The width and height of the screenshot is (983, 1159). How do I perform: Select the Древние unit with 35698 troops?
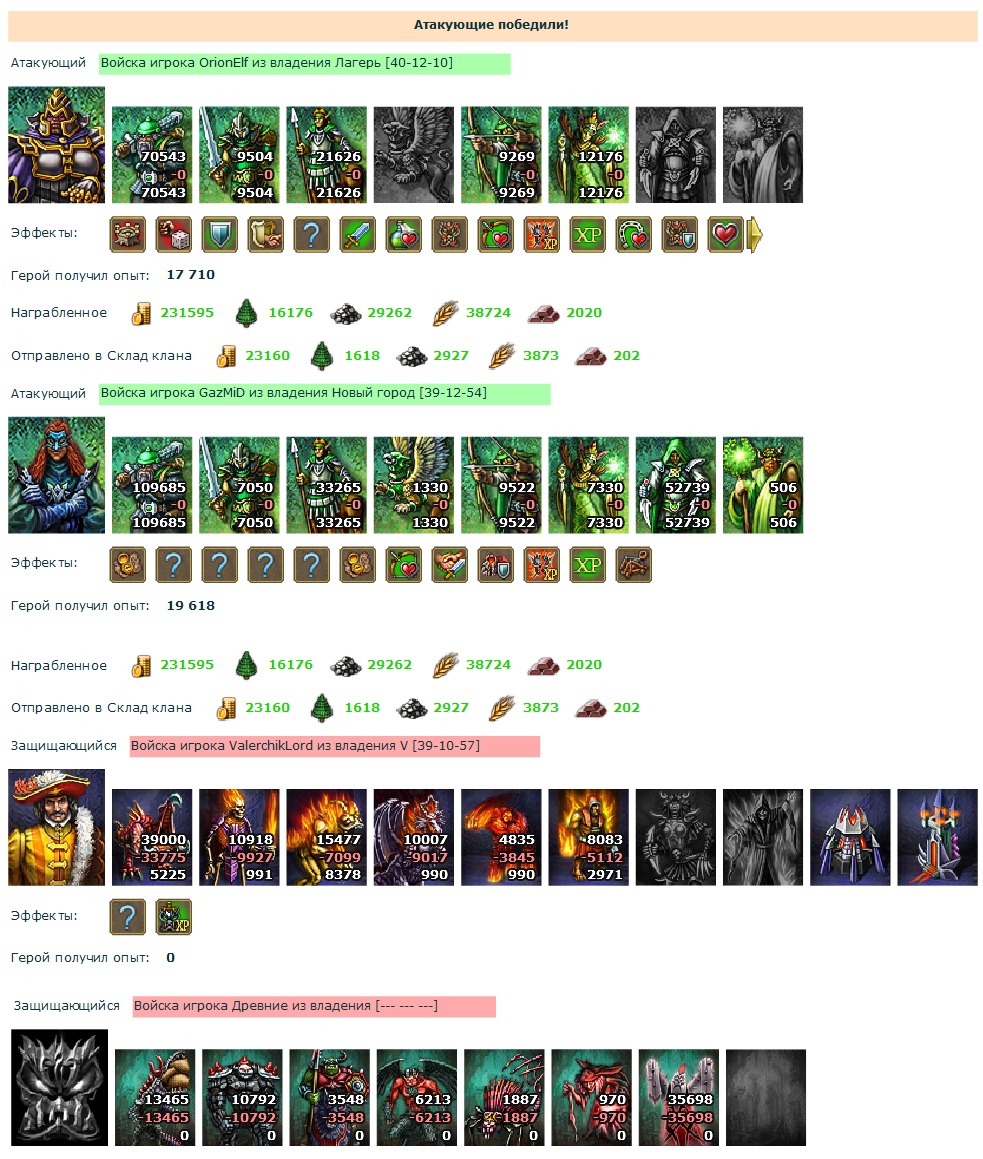pos(678,1098)
